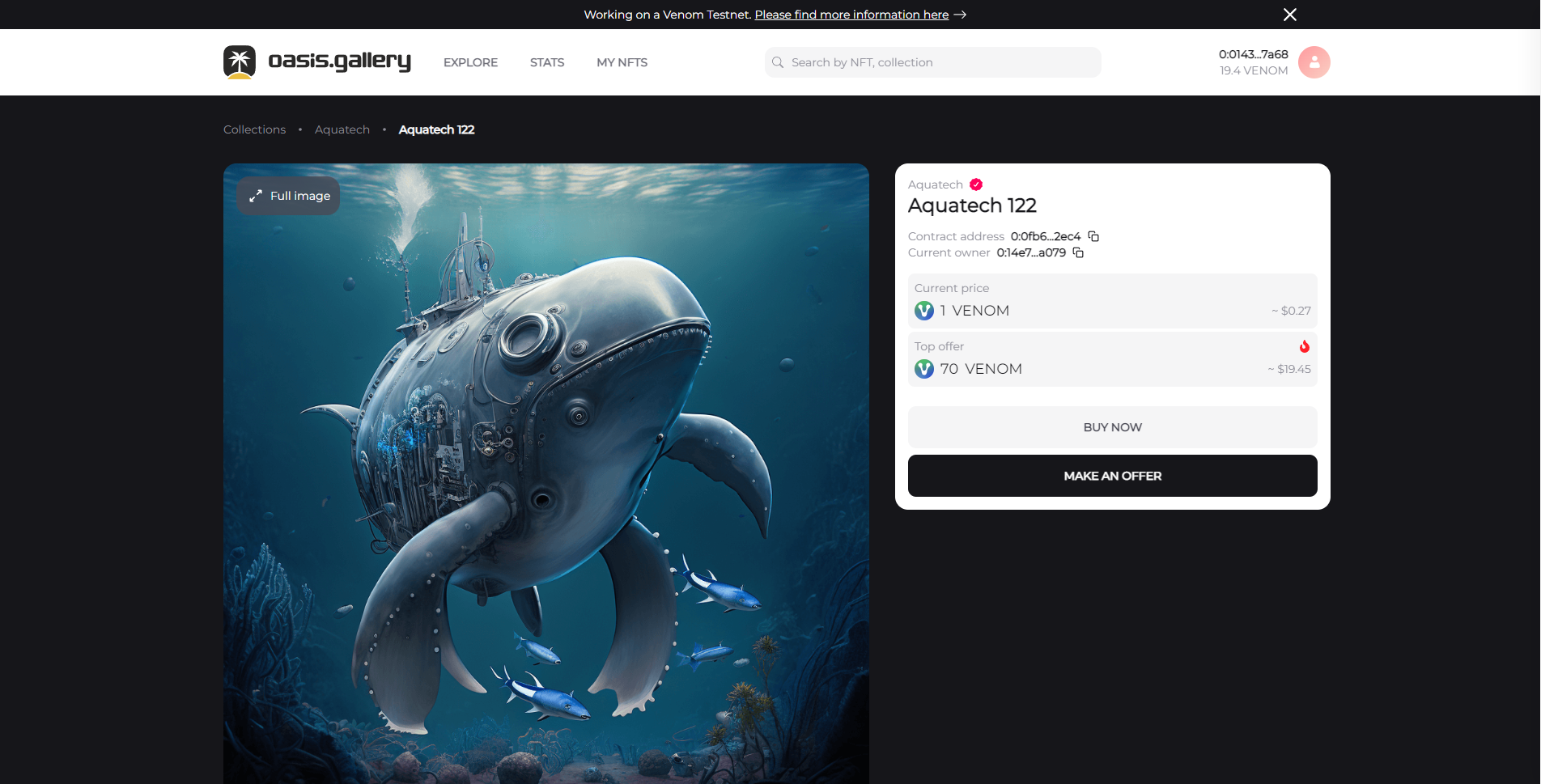Click the user profile avatar icon
The height and width of the screenshot is (784, 1541).
click(x=1314, y=62)
